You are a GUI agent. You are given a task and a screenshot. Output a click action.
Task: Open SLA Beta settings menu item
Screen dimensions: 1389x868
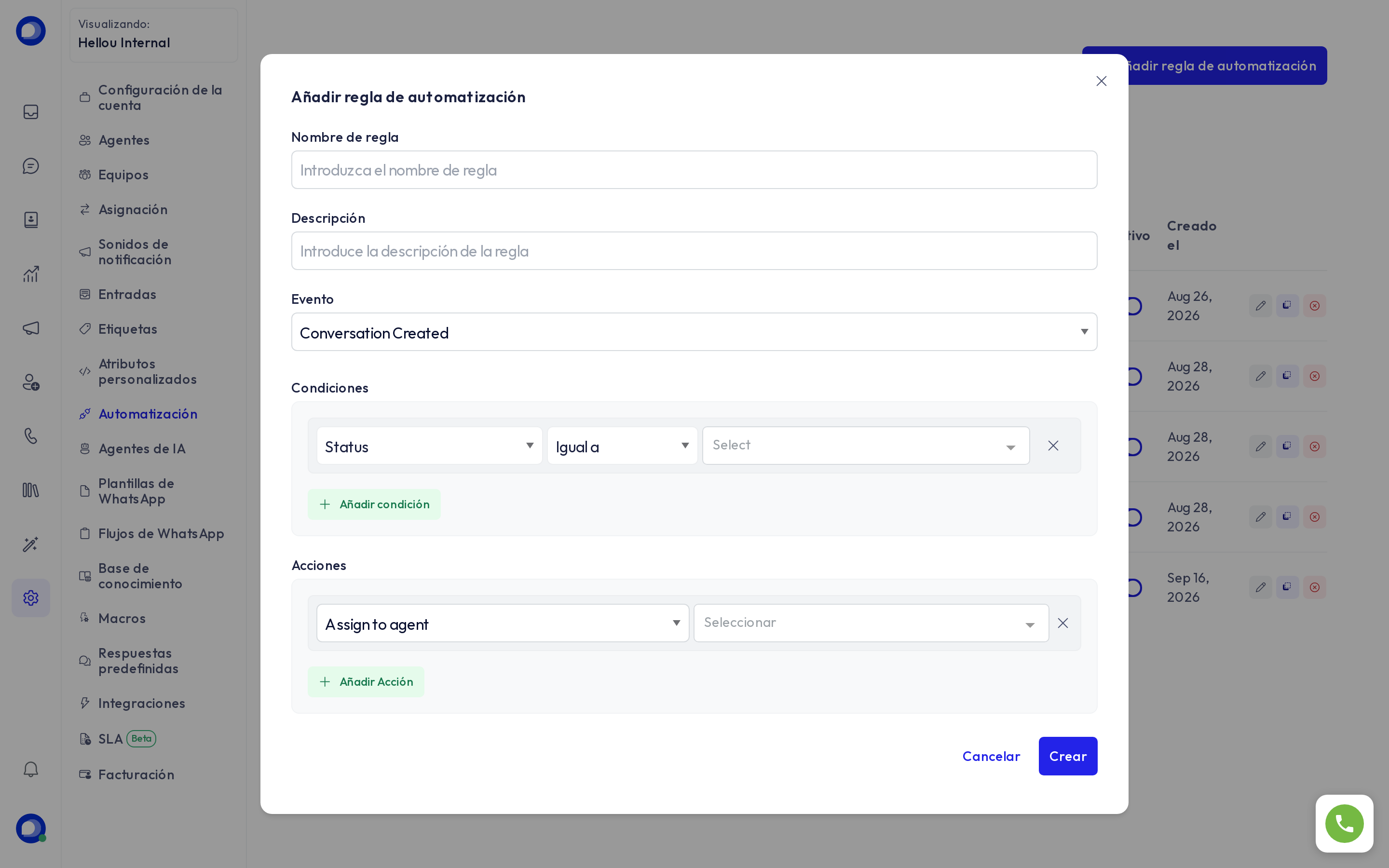pos(118,739)
